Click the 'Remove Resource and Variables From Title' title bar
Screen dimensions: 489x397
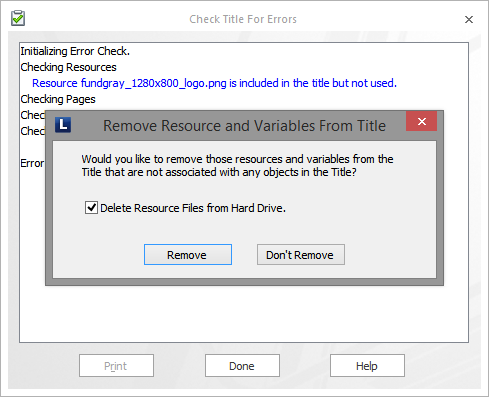tap(244, 126)
